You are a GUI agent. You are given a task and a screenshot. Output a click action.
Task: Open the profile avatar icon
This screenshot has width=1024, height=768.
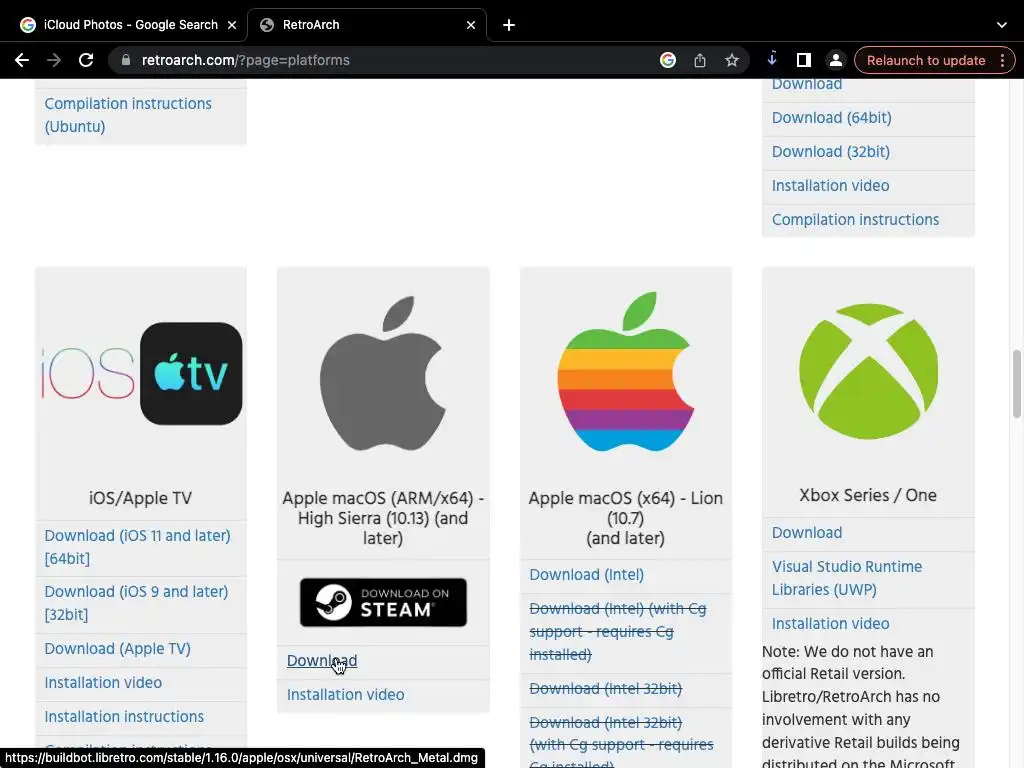click(835, 60)
